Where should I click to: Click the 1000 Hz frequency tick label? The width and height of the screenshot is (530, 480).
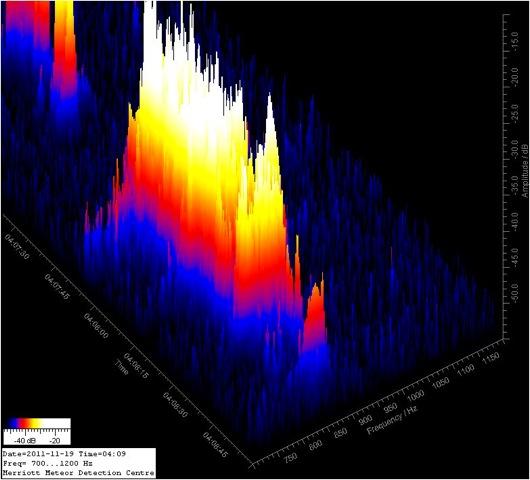tap(415, 395)
